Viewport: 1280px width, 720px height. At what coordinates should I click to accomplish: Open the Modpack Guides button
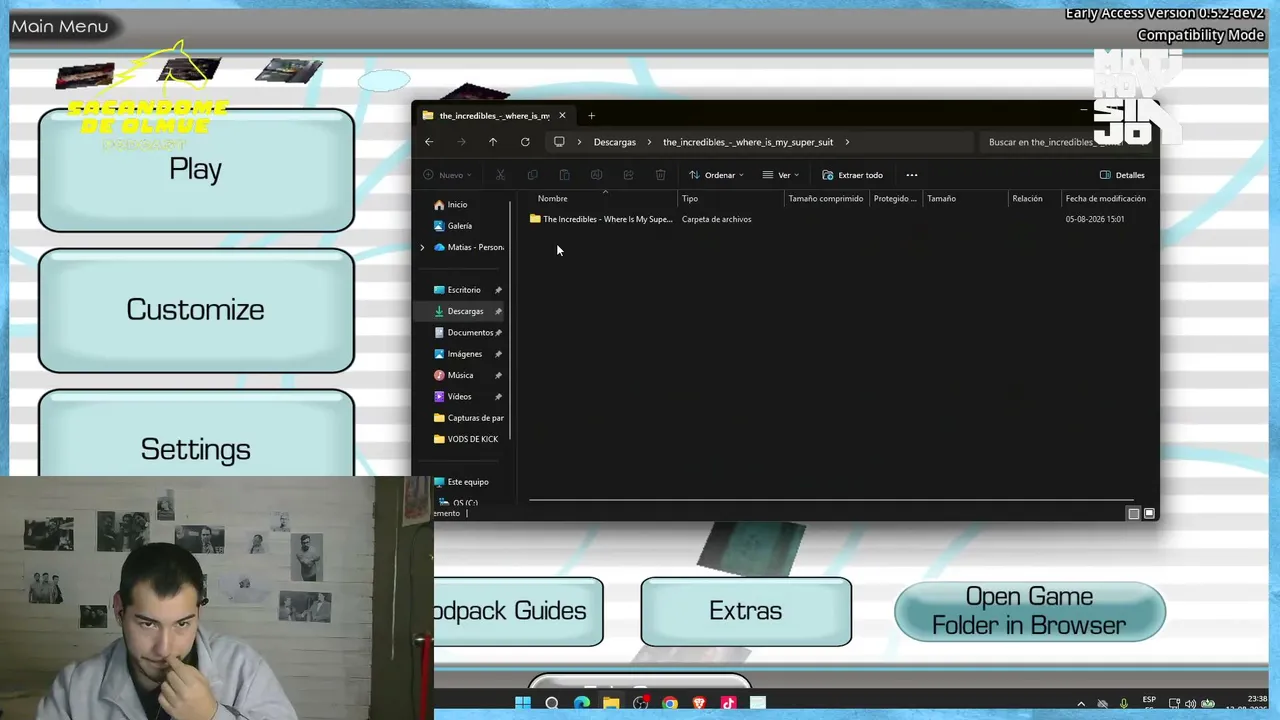pyautogui.click(x=518, y=611)
